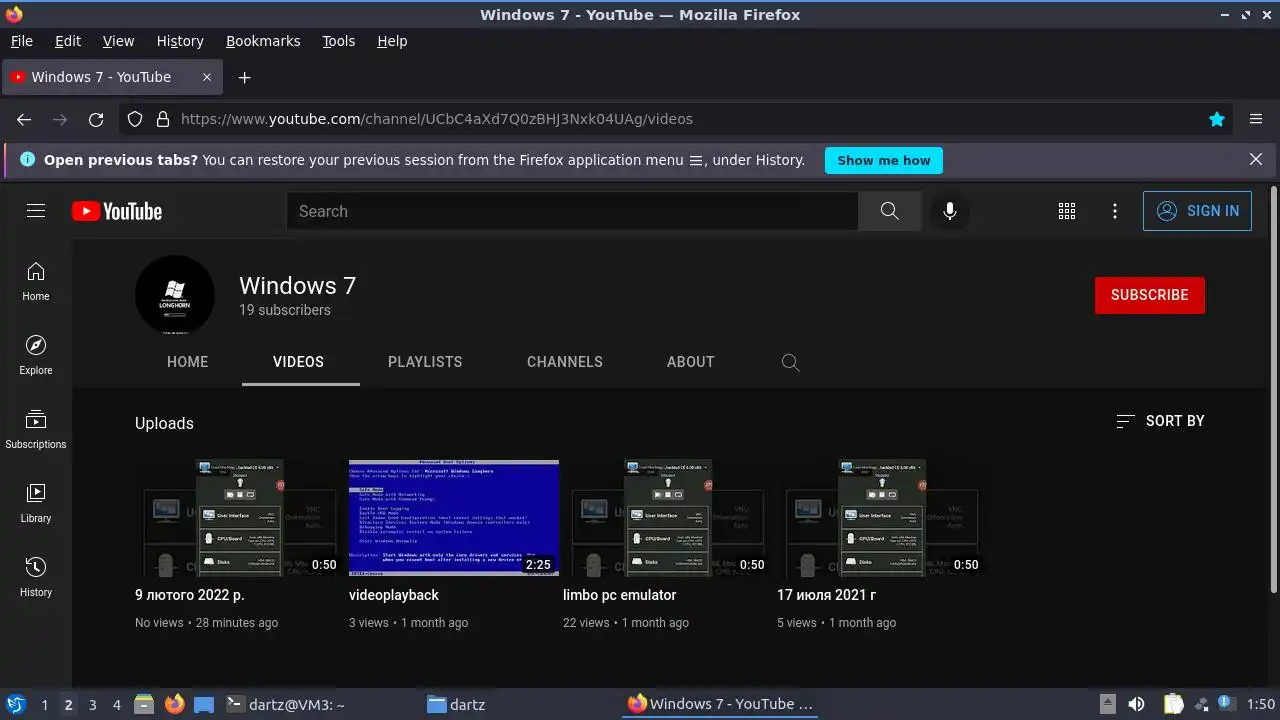Go back with browser back arrow

click(24, 119)
